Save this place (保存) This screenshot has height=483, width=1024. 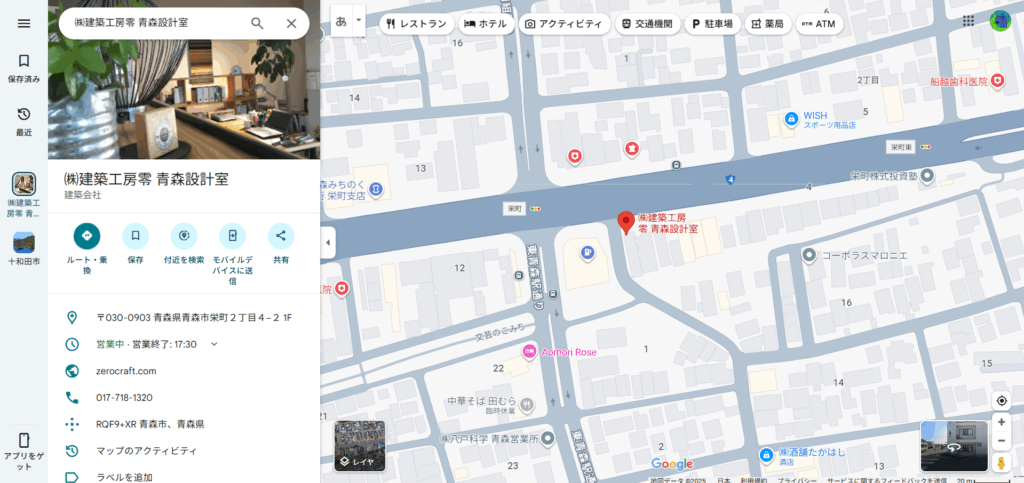coord(135,243)
